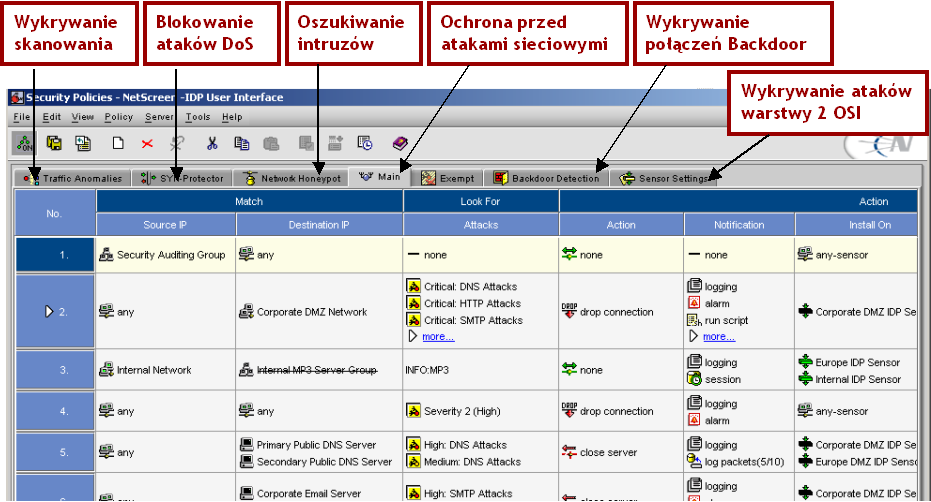This screenshot has width=931, height=502.
Task: Click the Source IP column header
Action: click(x=166, y=225)
